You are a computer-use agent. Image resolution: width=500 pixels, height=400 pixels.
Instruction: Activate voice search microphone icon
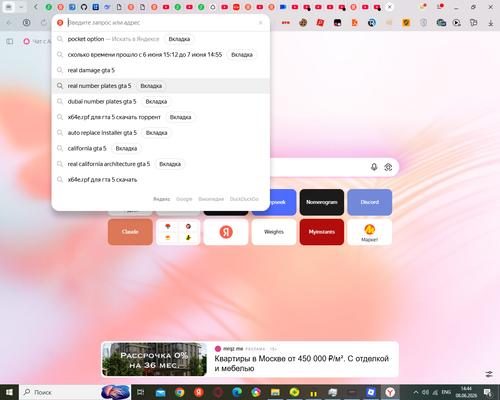[x=374, y=167]
